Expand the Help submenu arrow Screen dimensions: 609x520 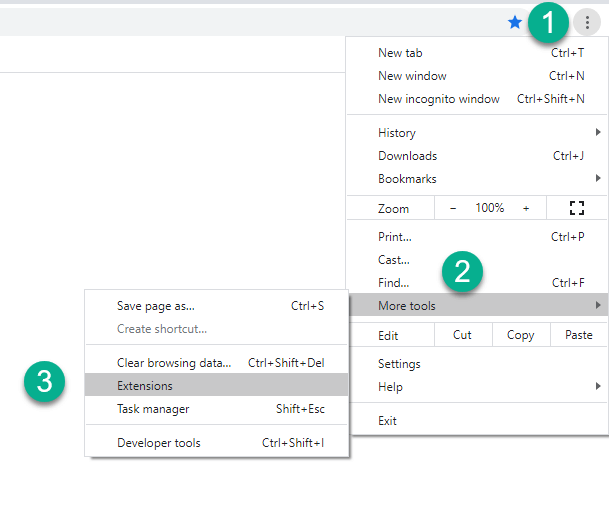click(x=598, y=386)
